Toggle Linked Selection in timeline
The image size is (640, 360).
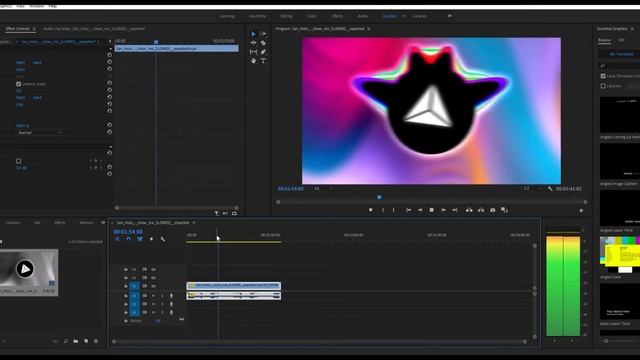[140, 239]
